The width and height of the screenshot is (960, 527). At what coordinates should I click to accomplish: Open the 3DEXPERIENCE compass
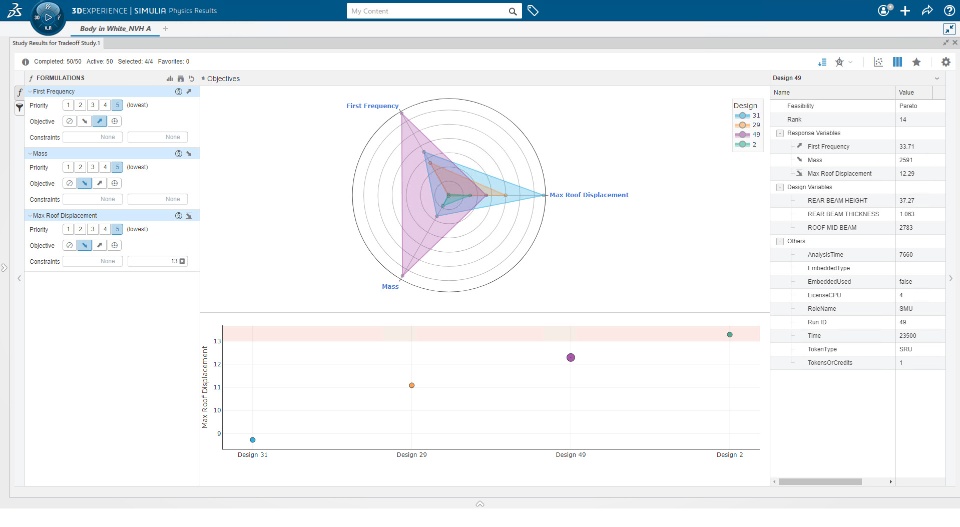point(47,17)
